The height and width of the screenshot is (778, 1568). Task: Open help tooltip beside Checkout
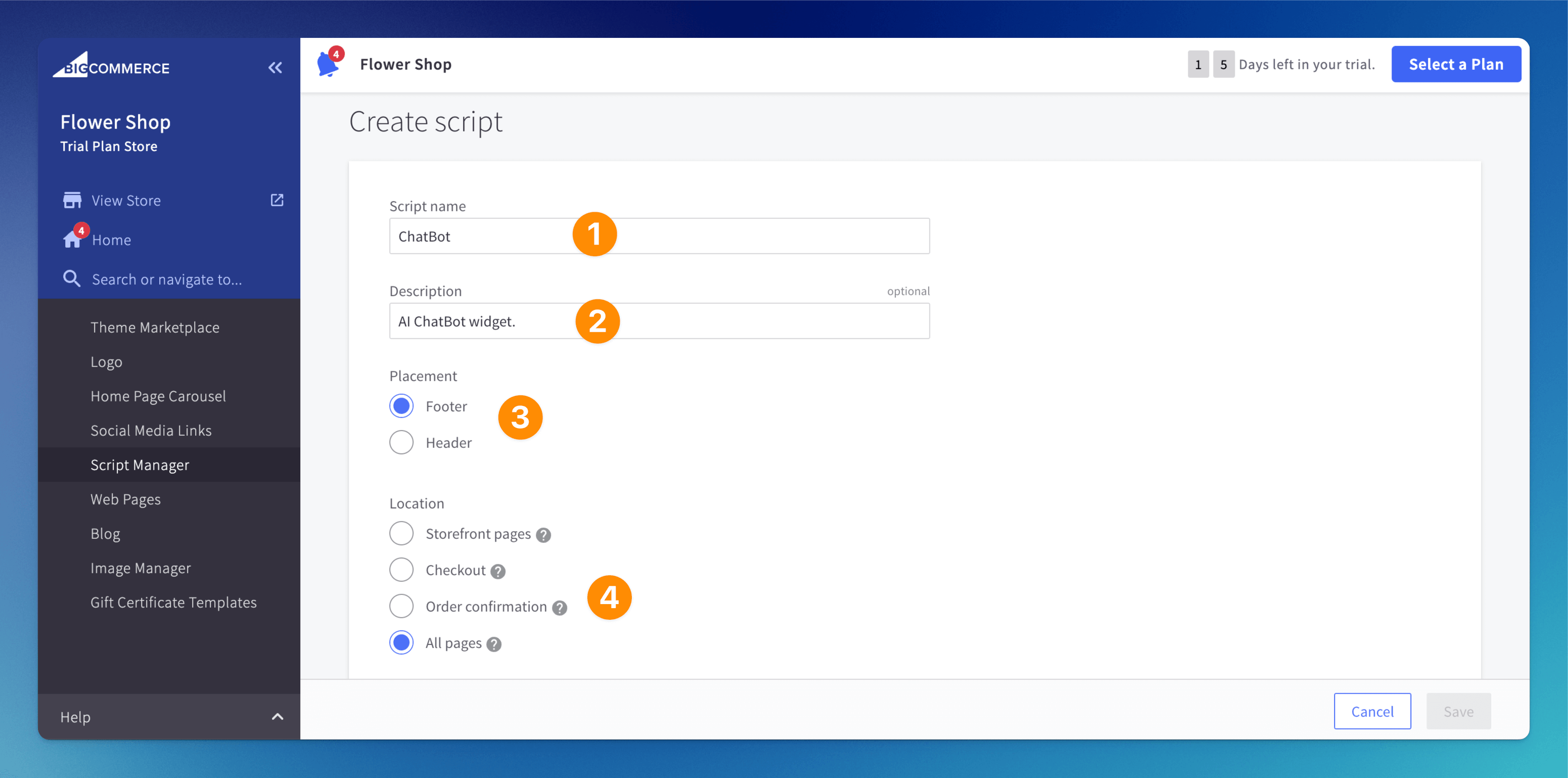498,571
